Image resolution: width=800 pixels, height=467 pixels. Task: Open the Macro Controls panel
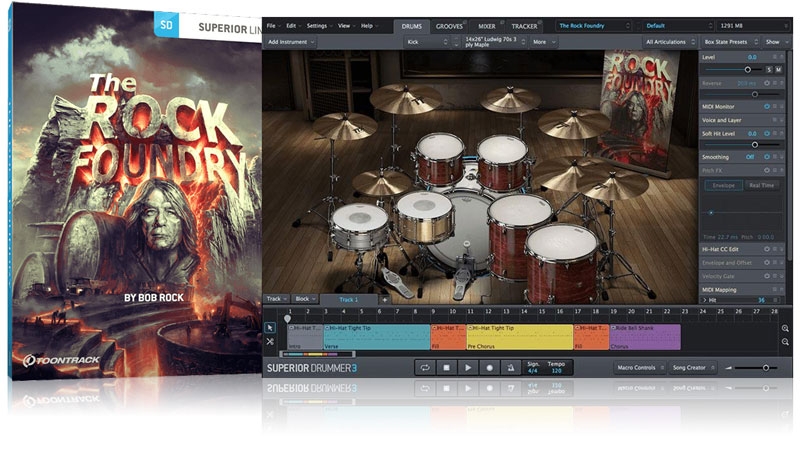click(x=639, y=367)
